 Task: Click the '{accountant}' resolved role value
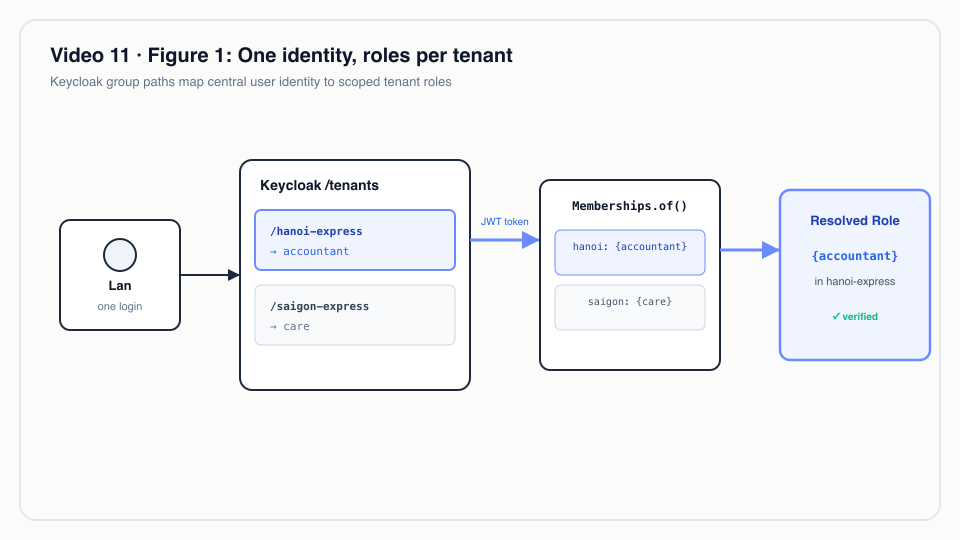pyautogui.click(x=855, y=256)
